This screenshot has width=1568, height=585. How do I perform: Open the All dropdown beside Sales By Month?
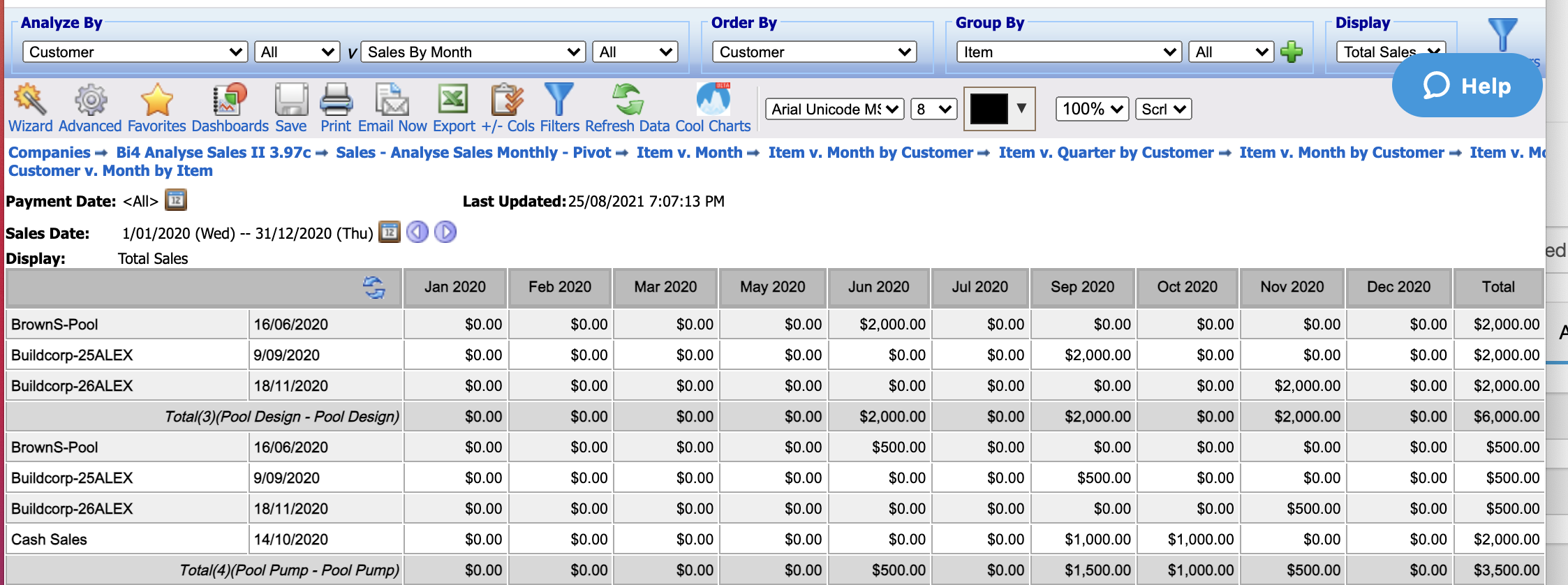pos(635,52)
